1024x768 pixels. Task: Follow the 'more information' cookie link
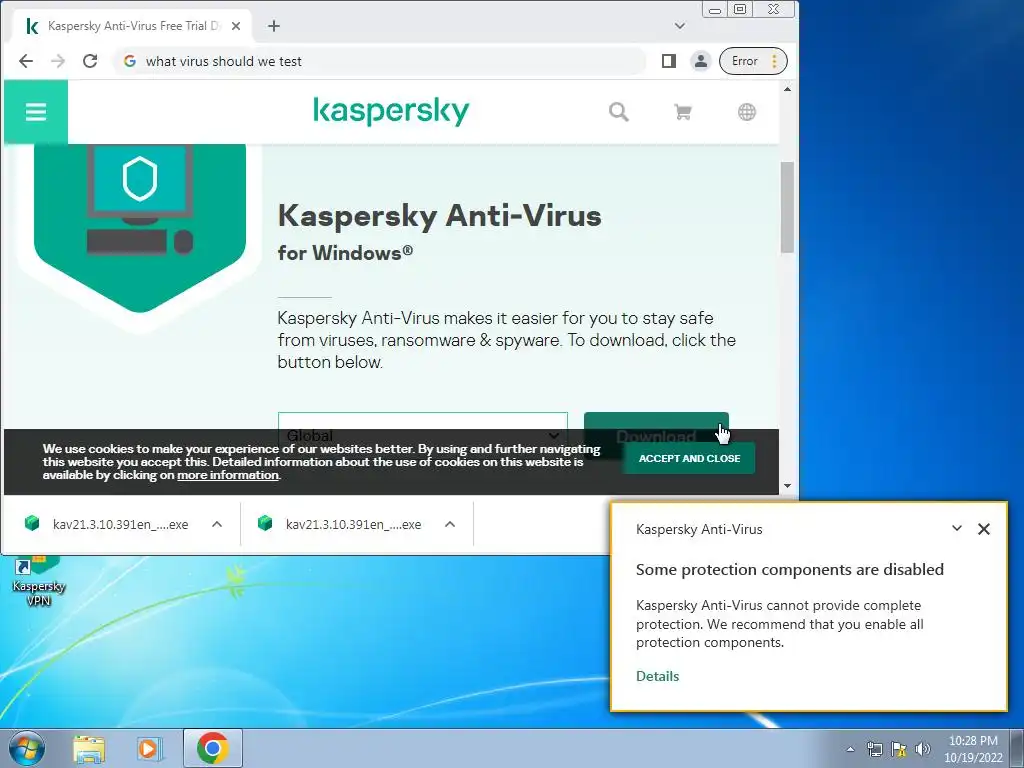click(x=228, y=475)
